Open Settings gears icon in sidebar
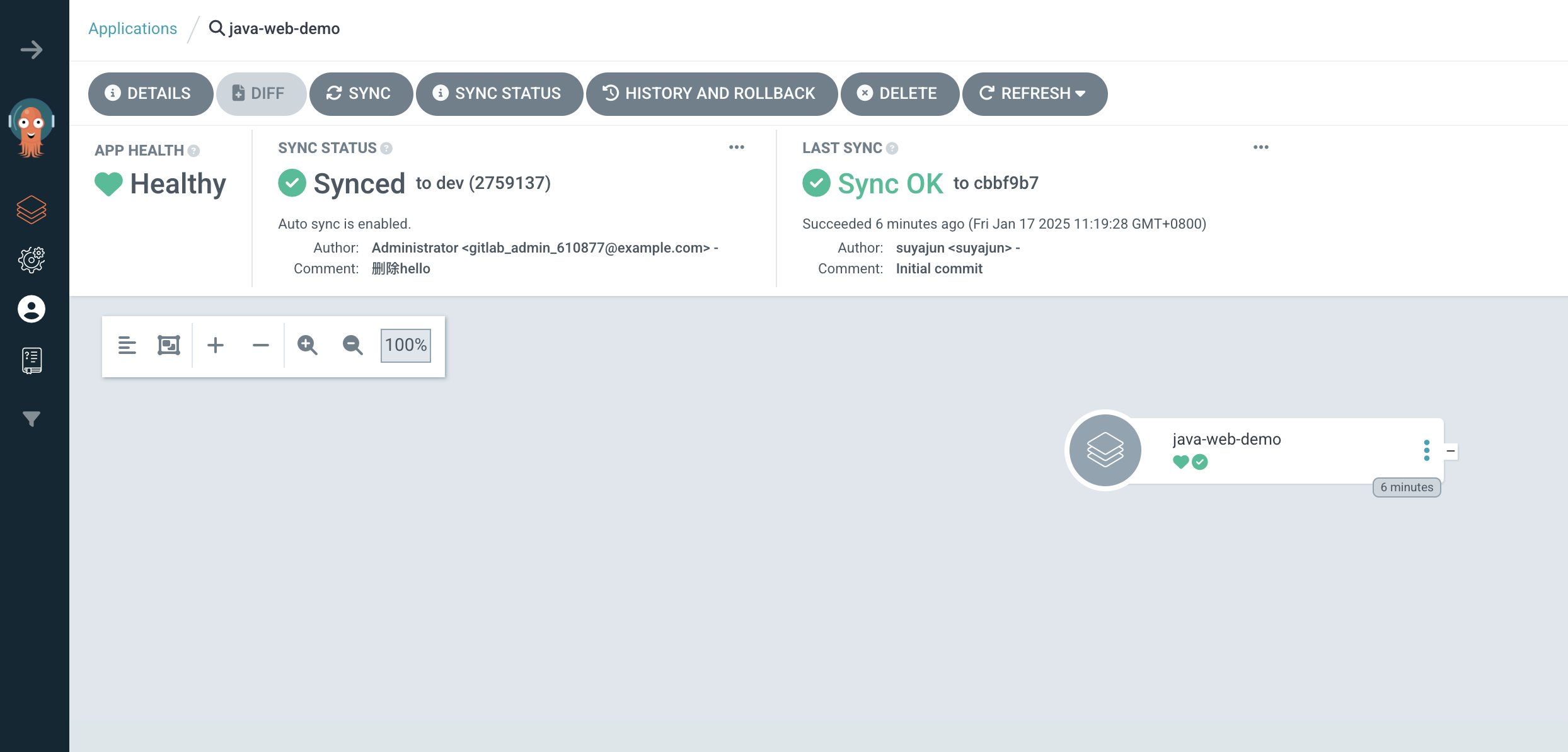 point(31,259)
